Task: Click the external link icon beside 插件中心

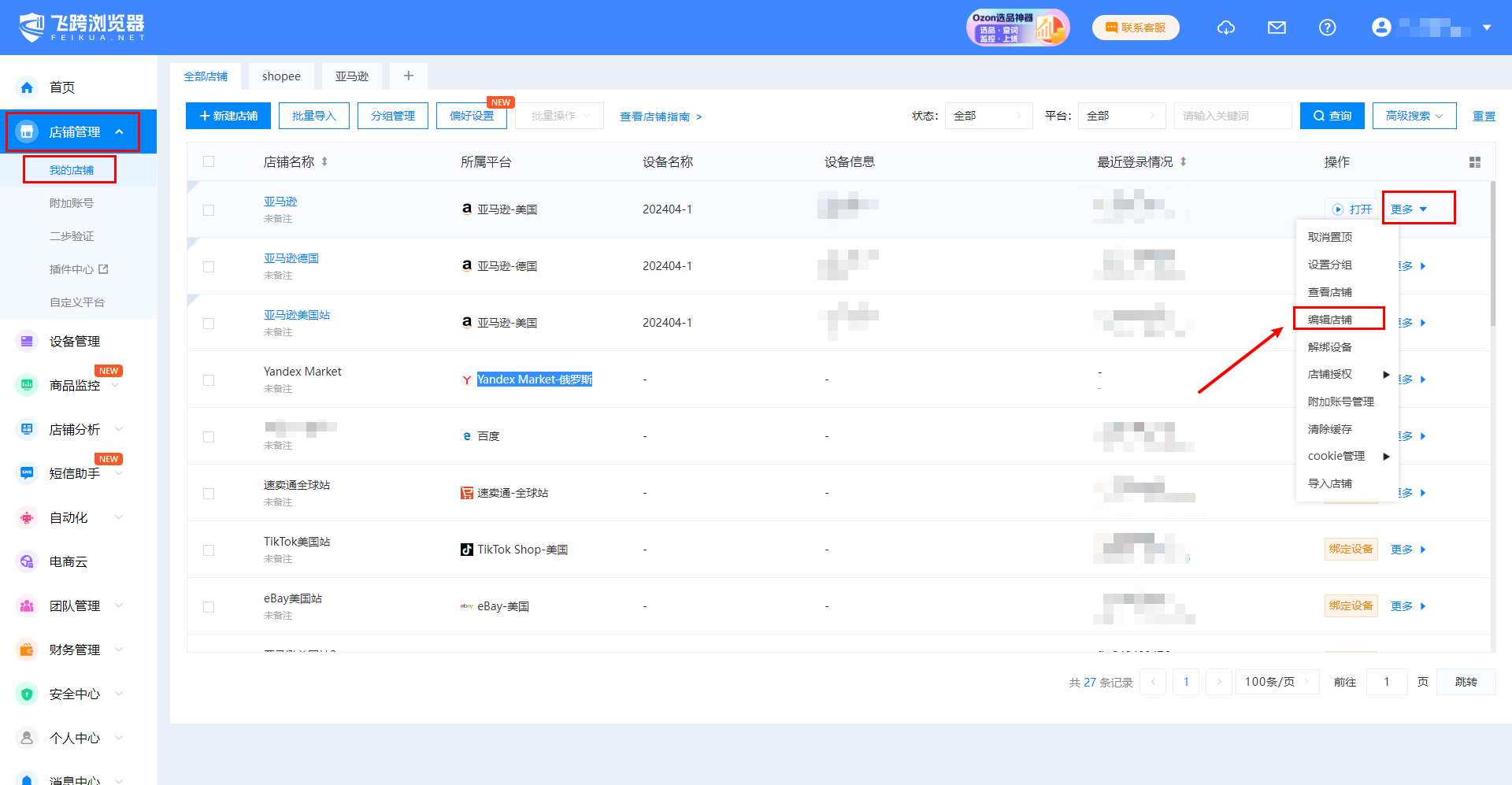Action: (103, 269)
